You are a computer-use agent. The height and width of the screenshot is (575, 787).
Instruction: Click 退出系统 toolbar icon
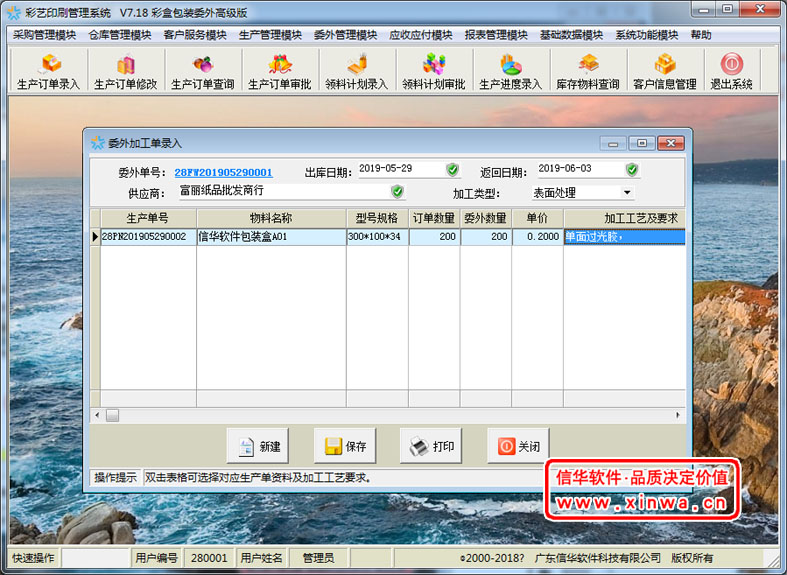[x=731, y=71]
